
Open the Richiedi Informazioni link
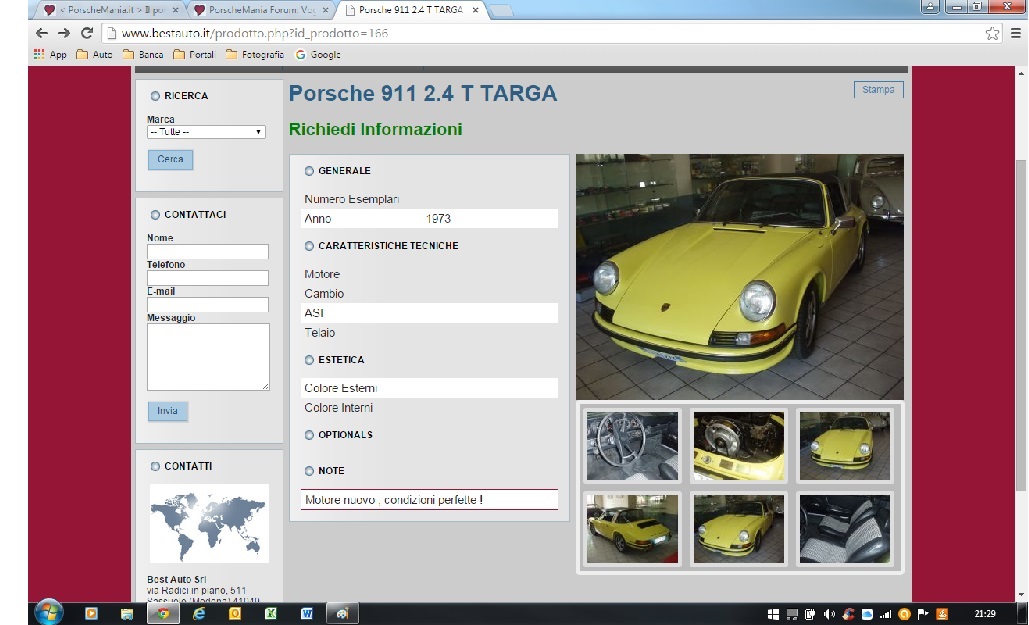pyautogui.click(x=375, y=129)
